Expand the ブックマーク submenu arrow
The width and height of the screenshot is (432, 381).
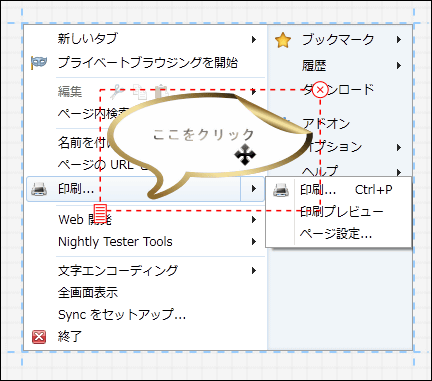[399, 40]
